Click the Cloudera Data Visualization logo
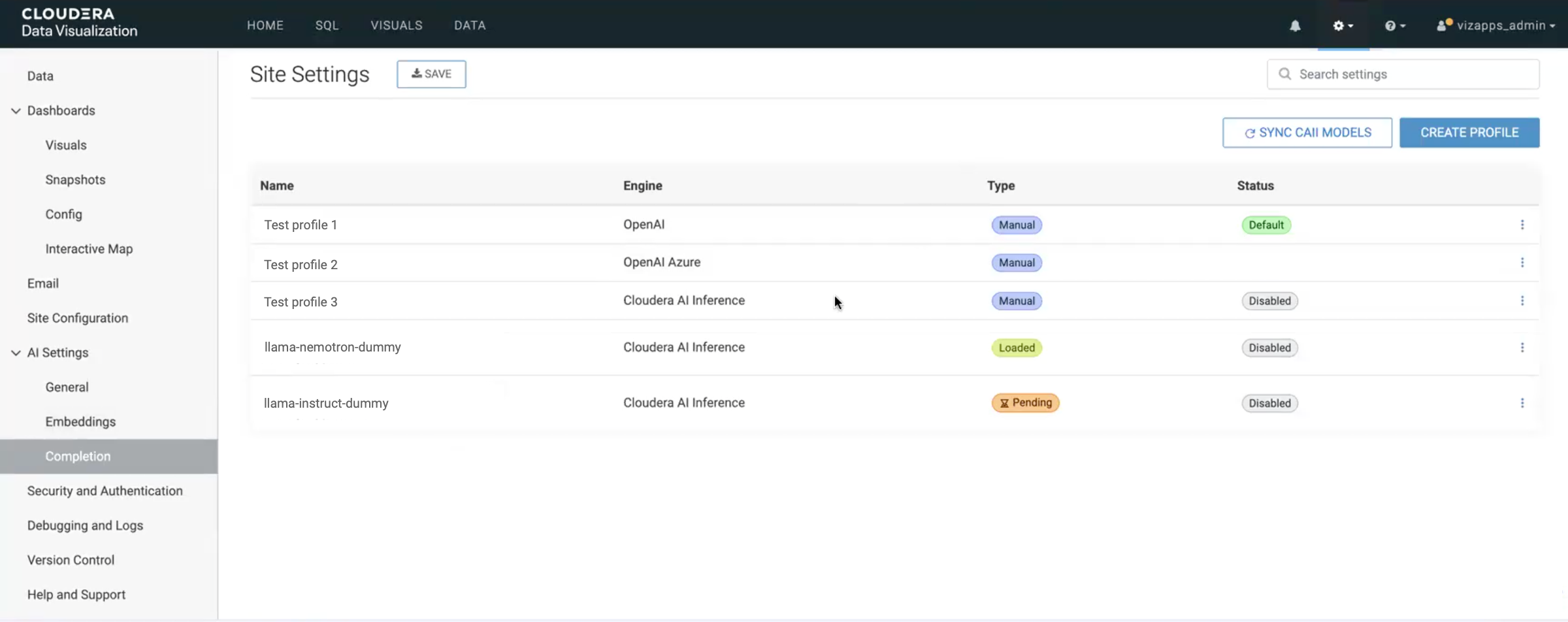 (x=79, y=23)
